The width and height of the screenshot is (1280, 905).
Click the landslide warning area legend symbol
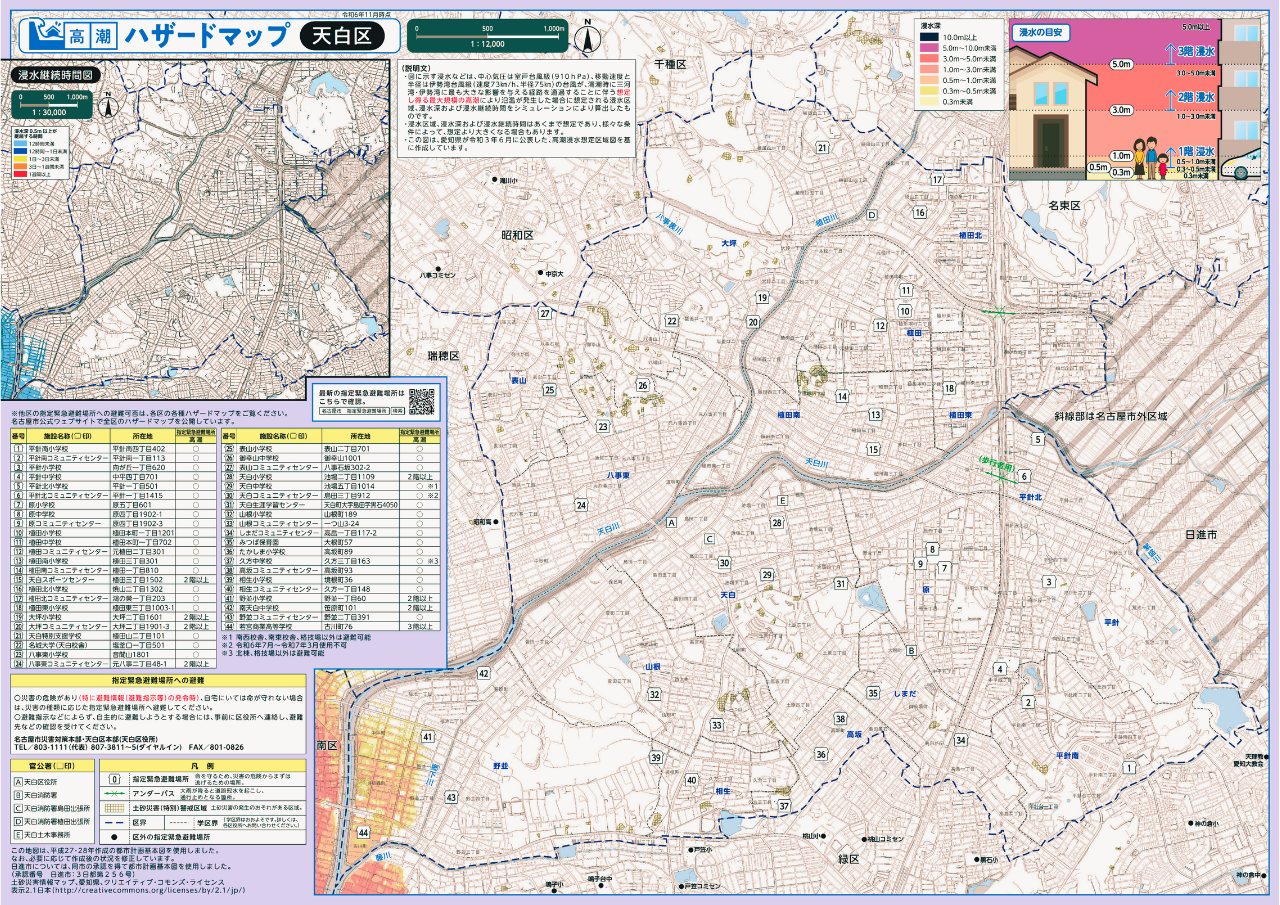(x=114, y=807)
